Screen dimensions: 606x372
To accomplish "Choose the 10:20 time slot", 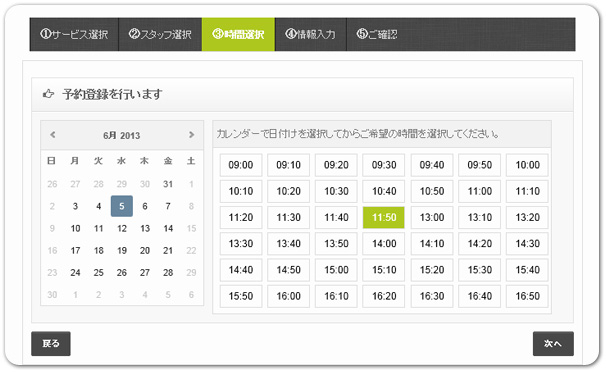I will click(288, 191).
